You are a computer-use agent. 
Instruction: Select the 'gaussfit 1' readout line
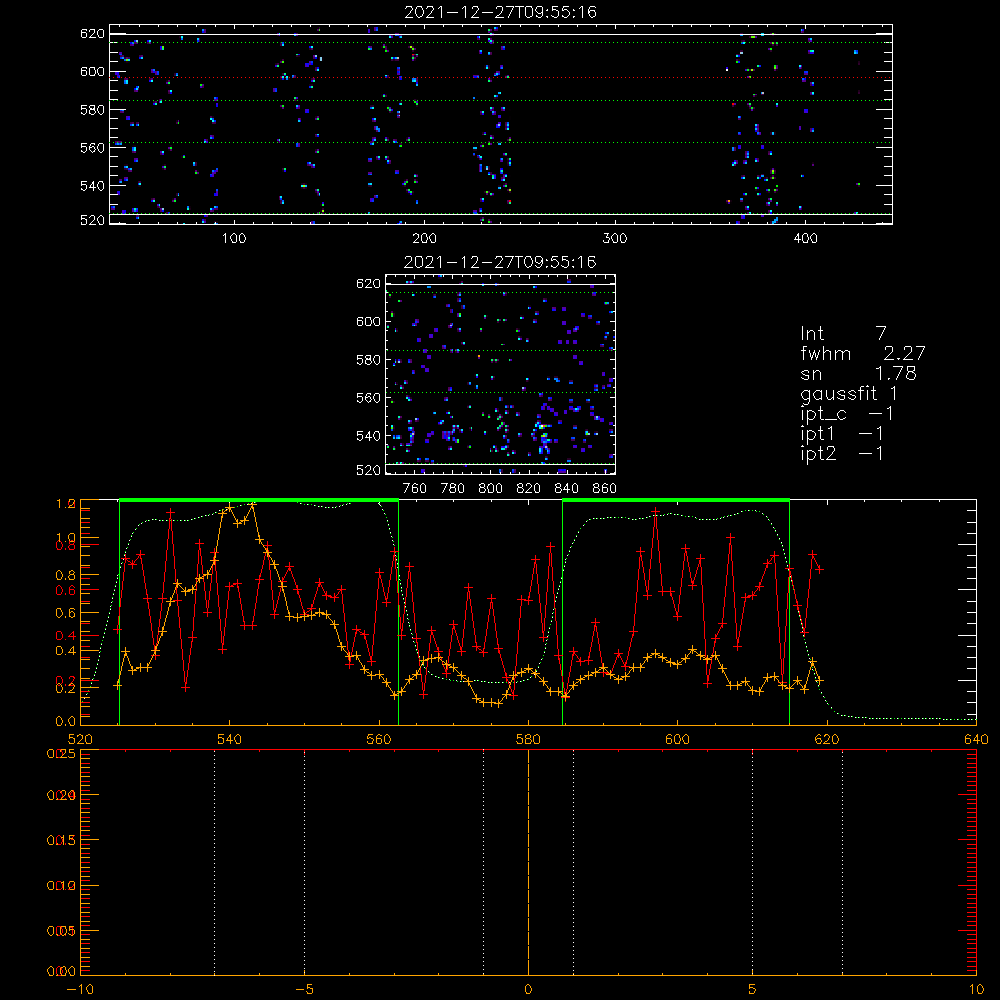coord(849,393)
